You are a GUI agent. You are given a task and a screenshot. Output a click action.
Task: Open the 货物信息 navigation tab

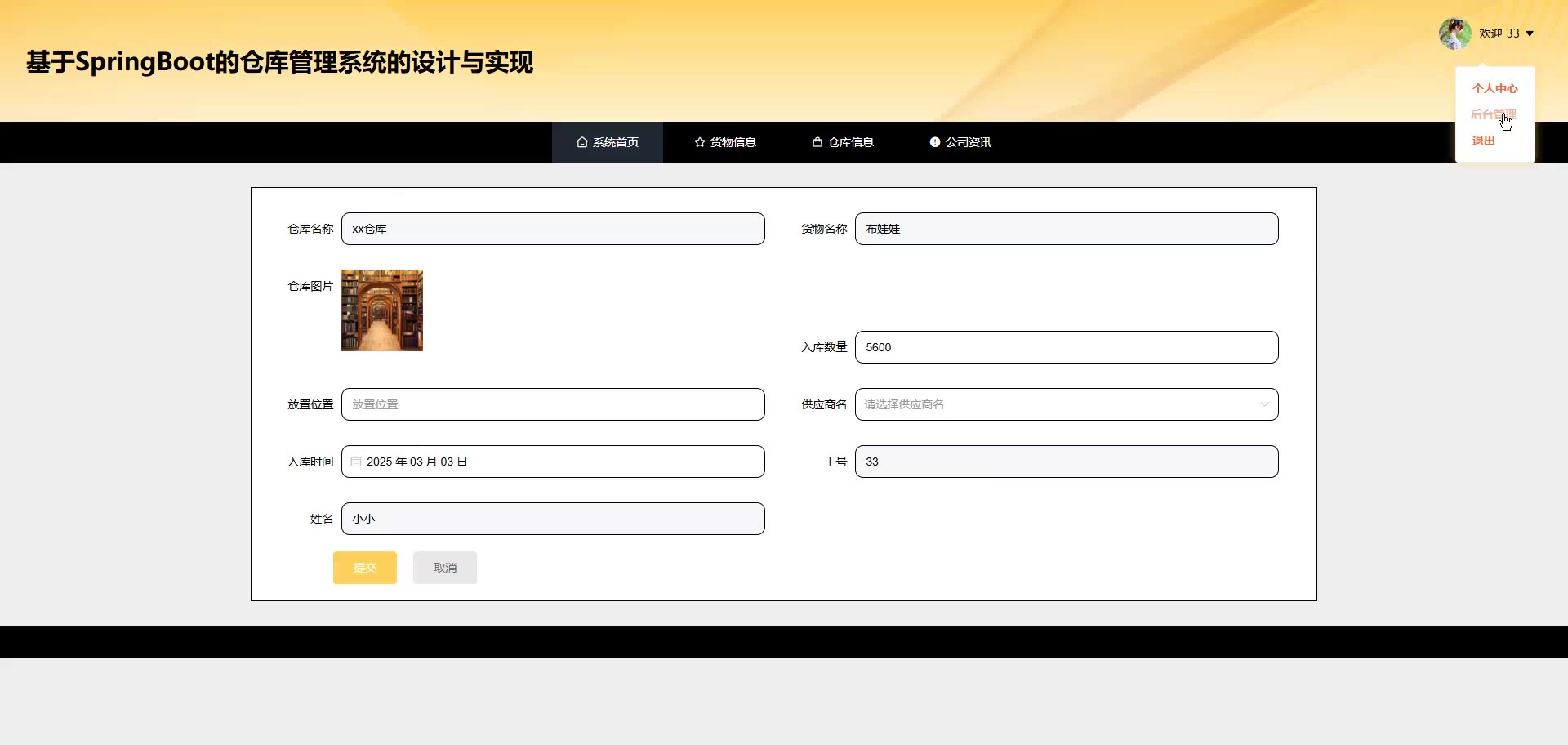pos(725,142)
